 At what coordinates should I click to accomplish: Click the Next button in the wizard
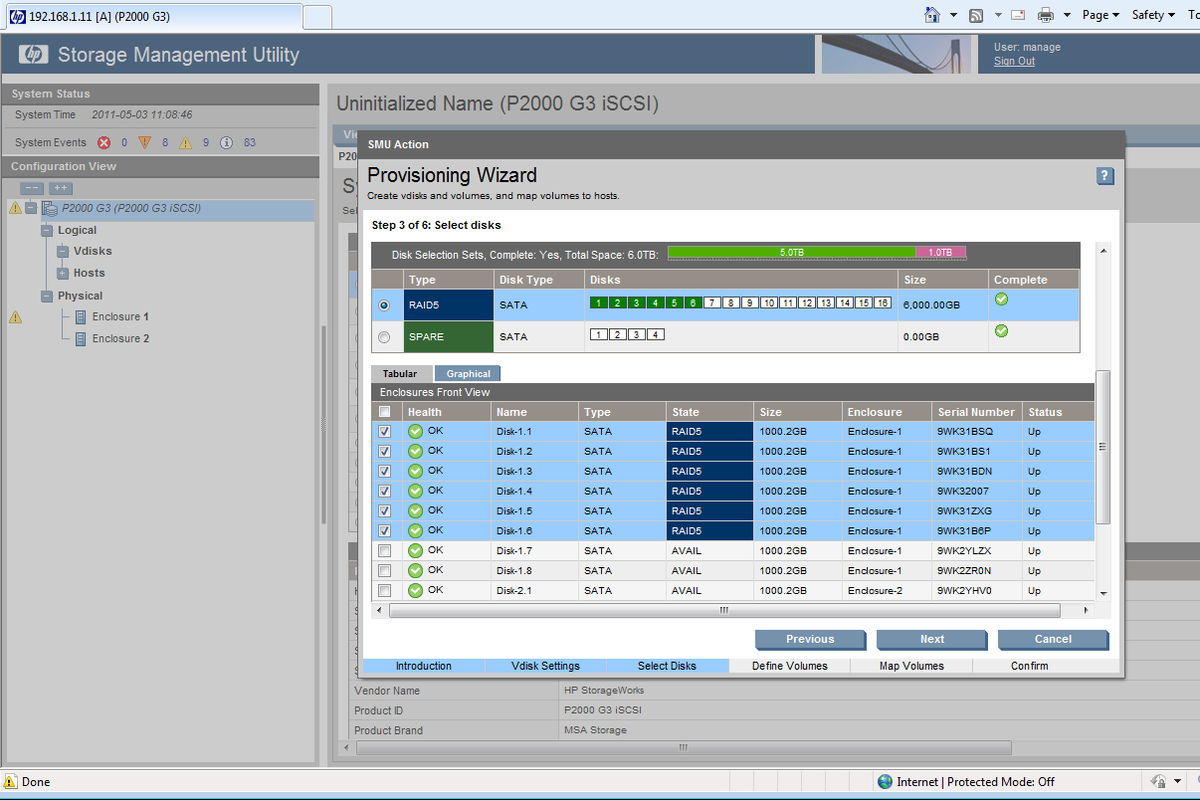click(x=931, y=639)
